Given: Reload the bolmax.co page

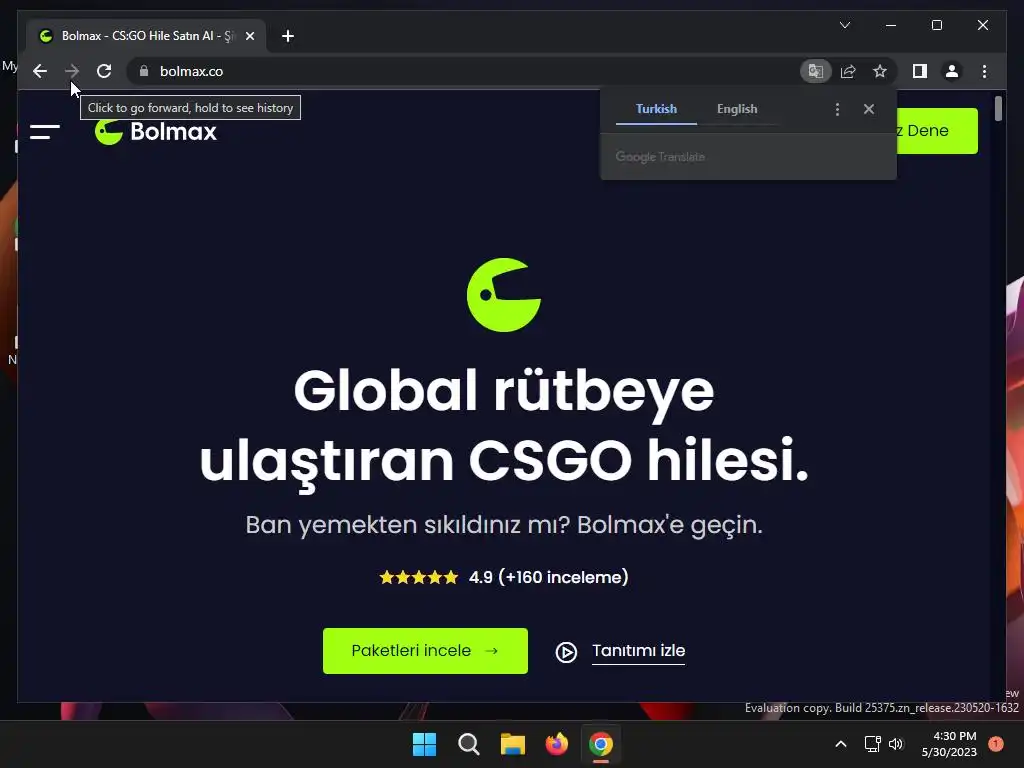Looking at the screenshot, I should pos(104,71).
